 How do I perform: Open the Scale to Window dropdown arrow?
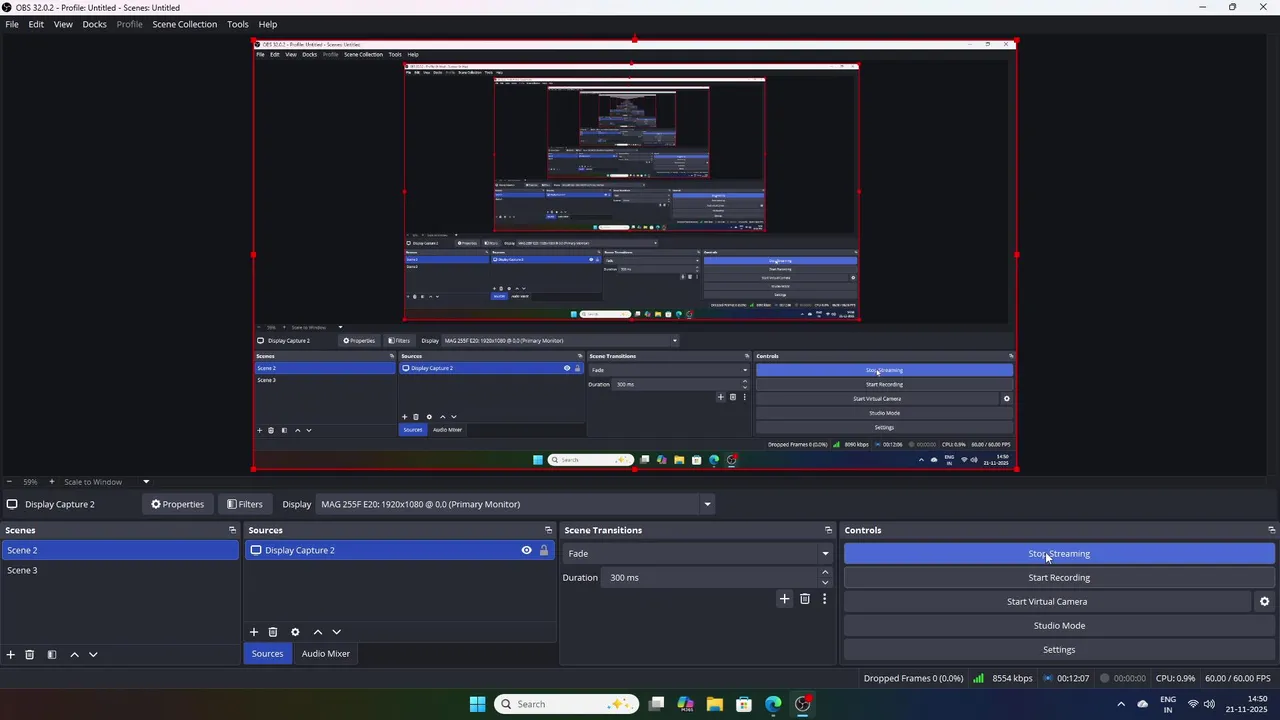click(146, 482)
